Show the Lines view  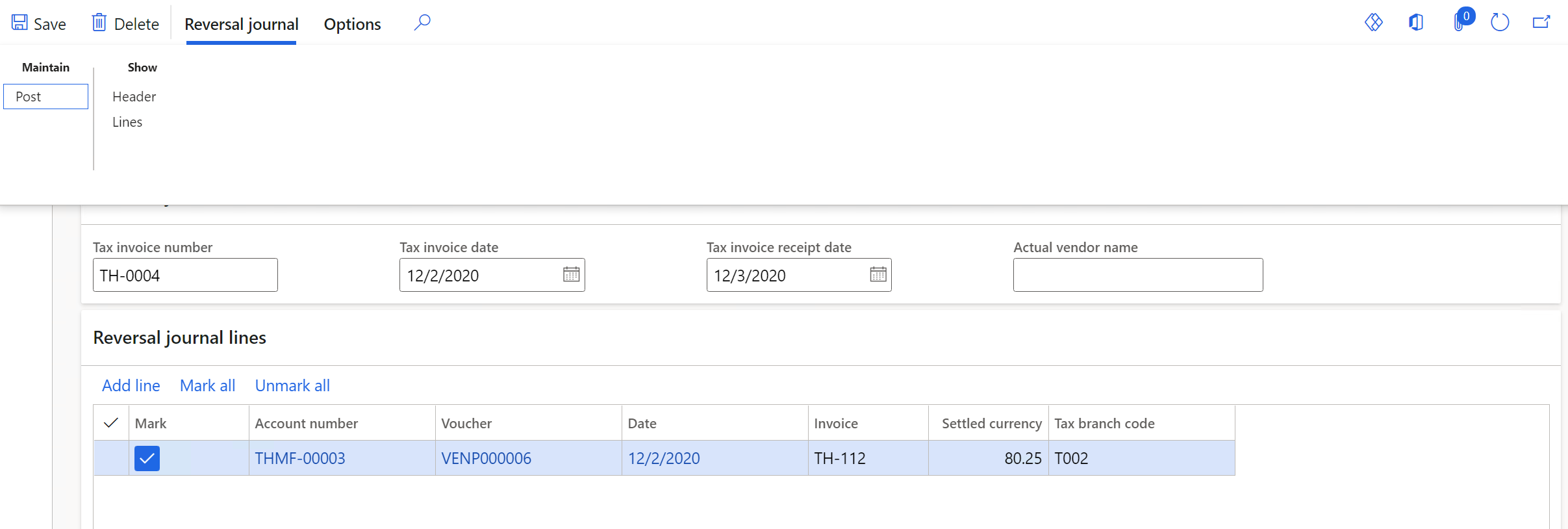(x=127, y=122)
